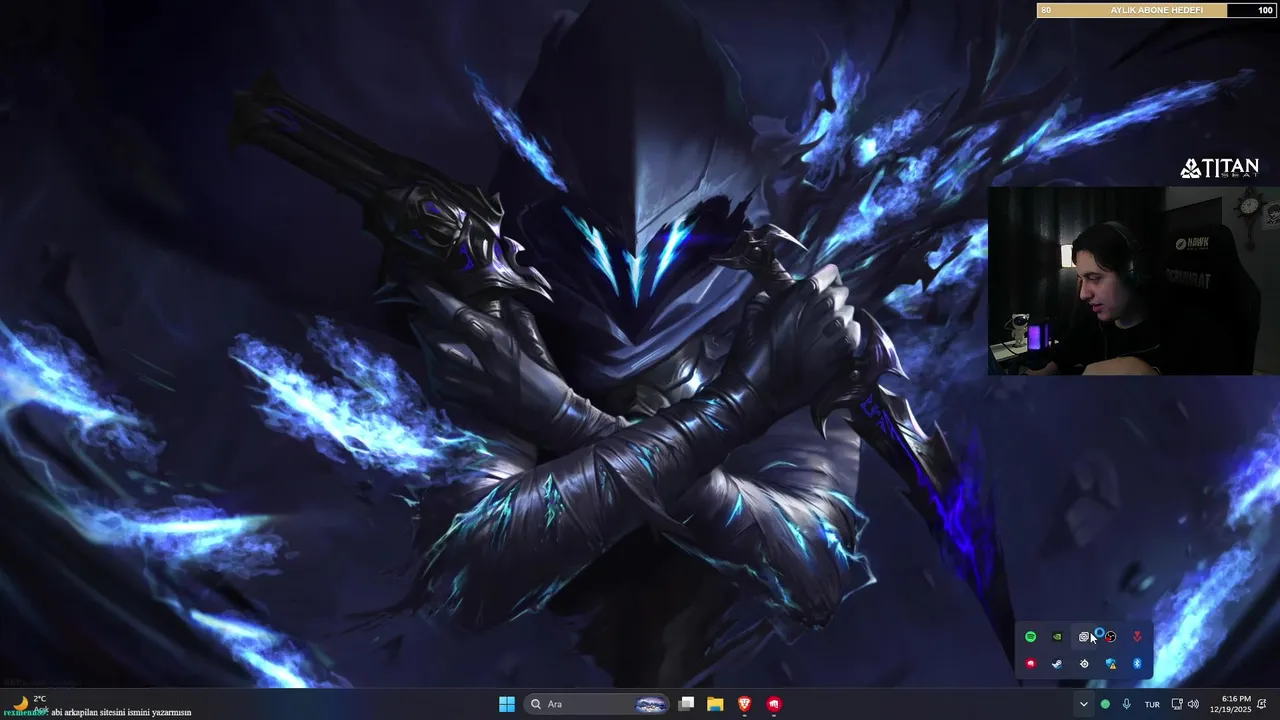Open the red MSI app on the taskbar

[x=774, y=704]
